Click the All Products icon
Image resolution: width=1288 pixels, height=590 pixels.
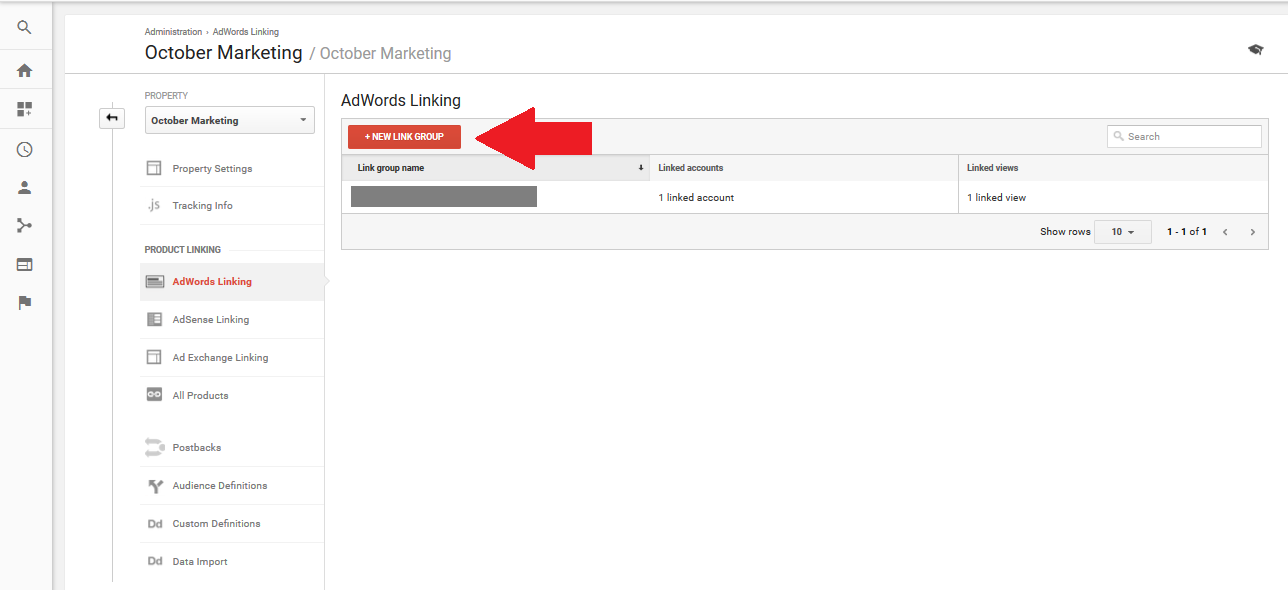pyautogui.click(x=154, y=395)
